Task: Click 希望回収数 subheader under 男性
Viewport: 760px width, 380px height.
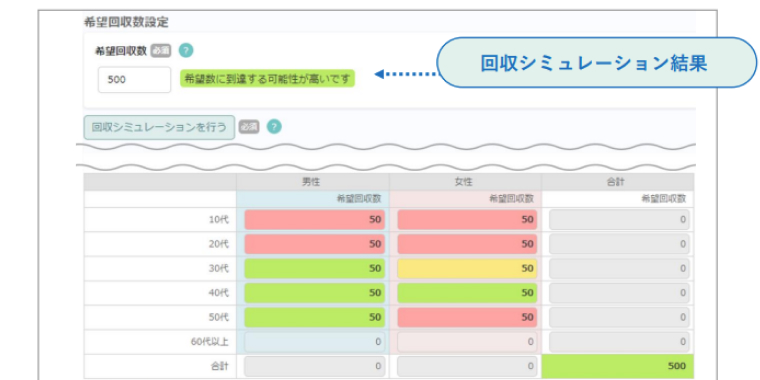Action: point(359,198)
